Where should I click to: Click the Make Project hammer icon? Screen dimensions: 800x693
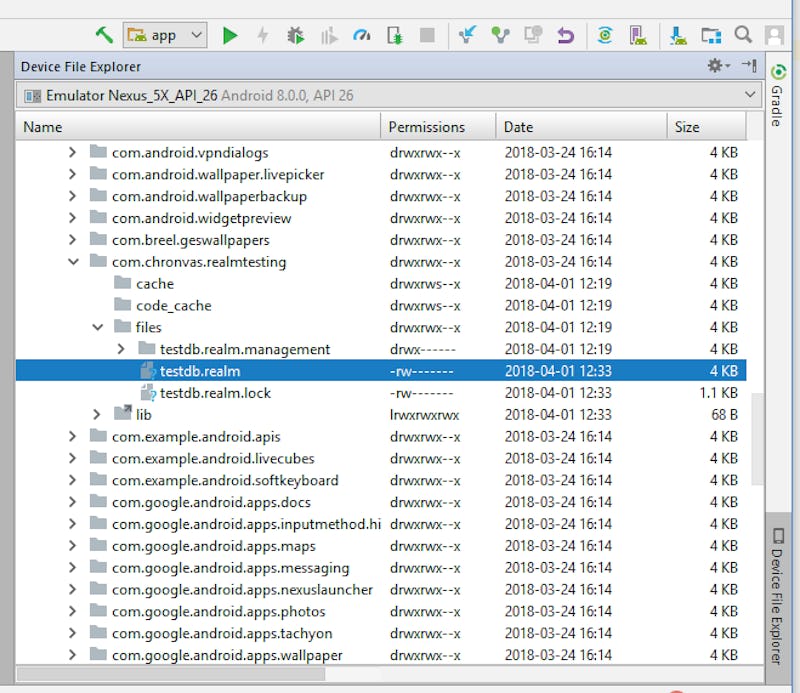coord(104,35)
